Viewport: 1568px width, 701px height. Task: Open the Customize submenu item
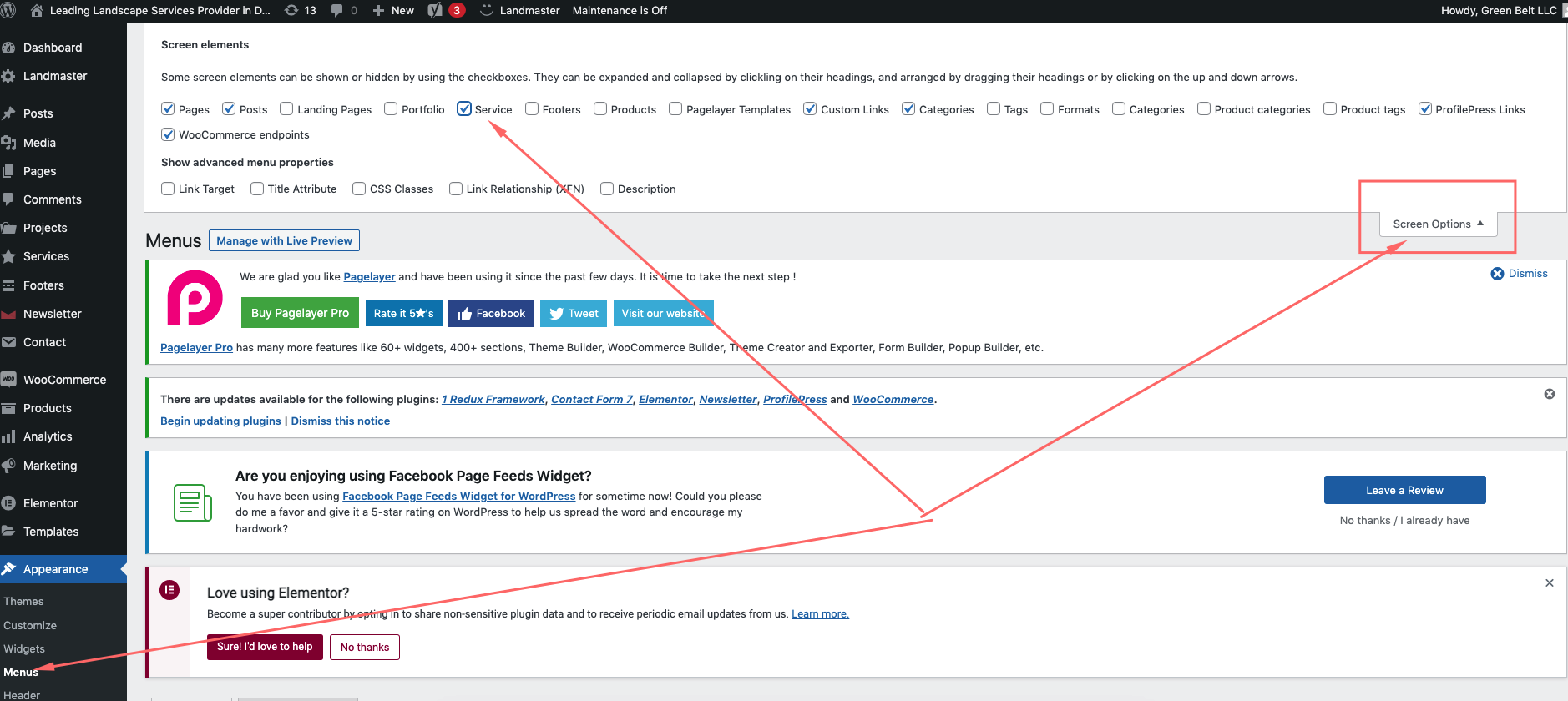pos(30,625)
